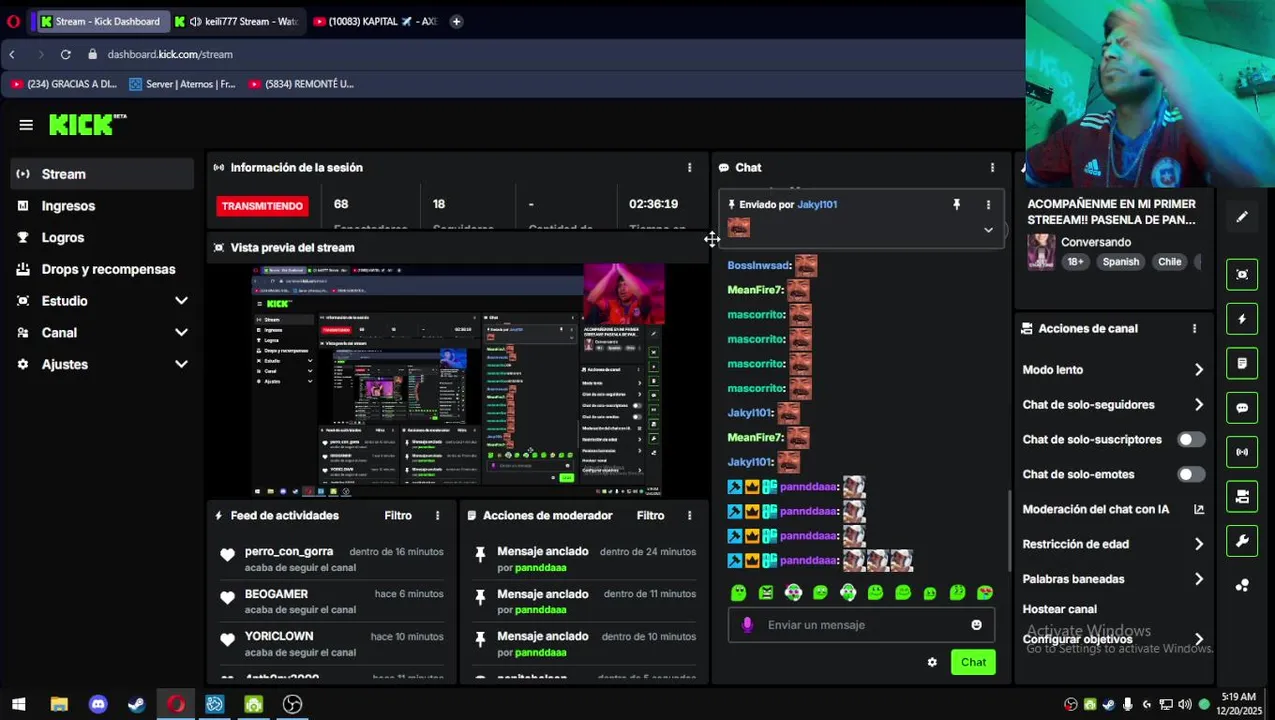Click the lightning bolt sidebar icon
The height and width of the screenshot is (720, 1275).
(1242, 319)
